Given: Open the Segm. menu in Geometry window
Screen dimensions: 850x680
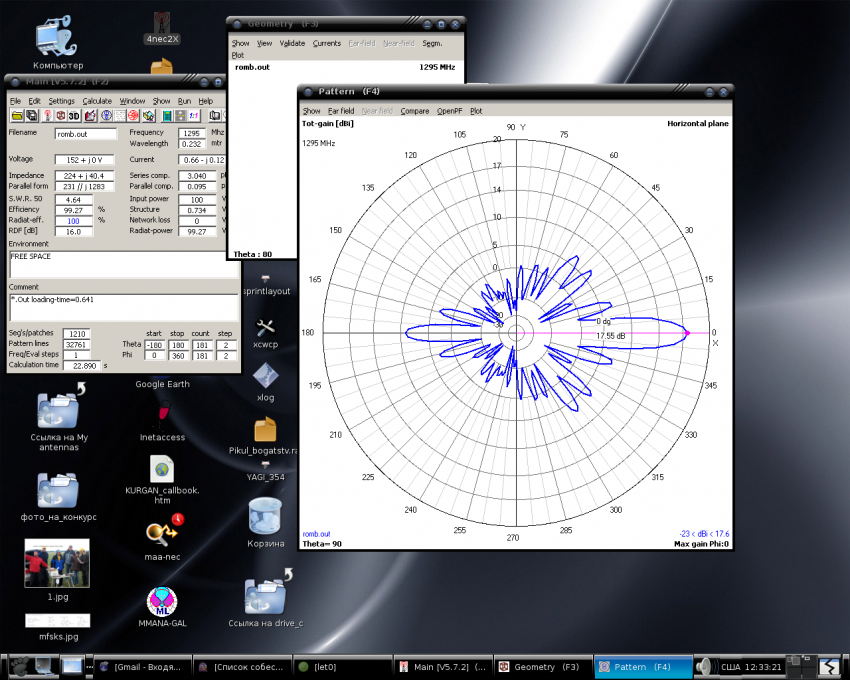Looking at the screenshot, I should [x=432, y=43].
